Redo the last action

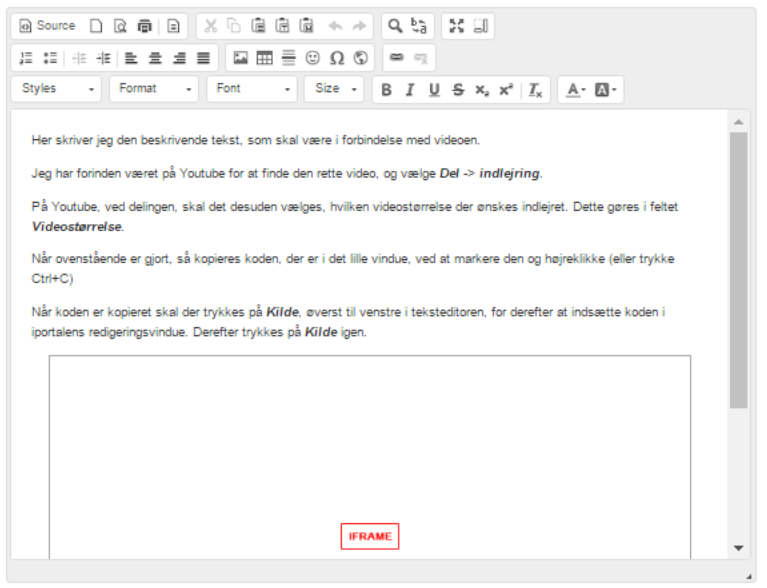(x=359, y=25)
